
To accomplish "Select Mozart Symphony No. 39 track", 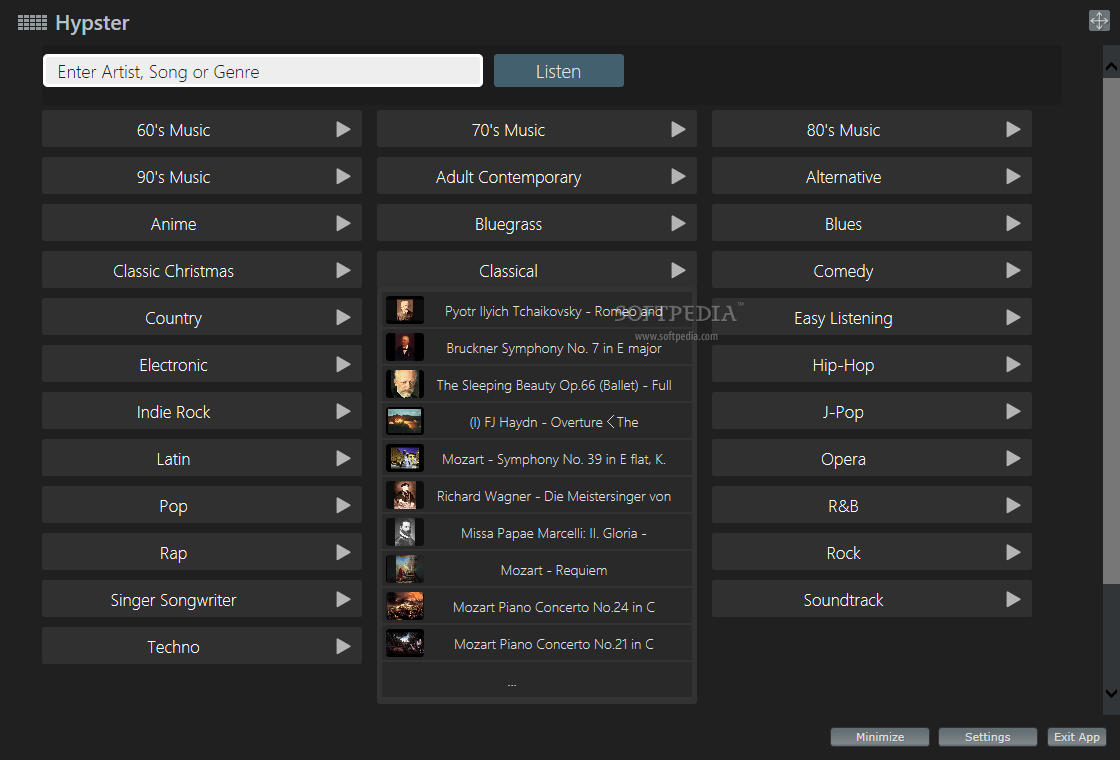I will coord(537,459).
